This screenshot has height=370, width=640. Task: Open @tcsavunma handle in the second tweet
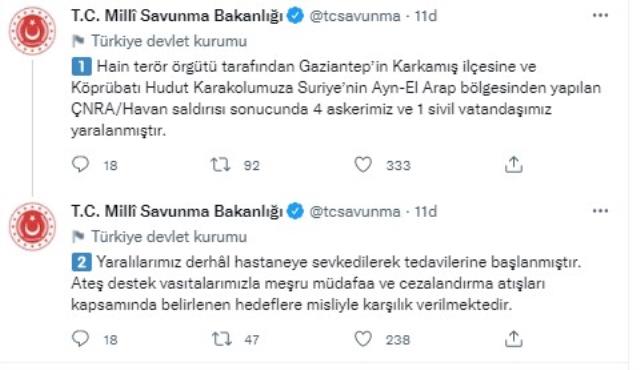pyautogui.click(x=355, y=211)
